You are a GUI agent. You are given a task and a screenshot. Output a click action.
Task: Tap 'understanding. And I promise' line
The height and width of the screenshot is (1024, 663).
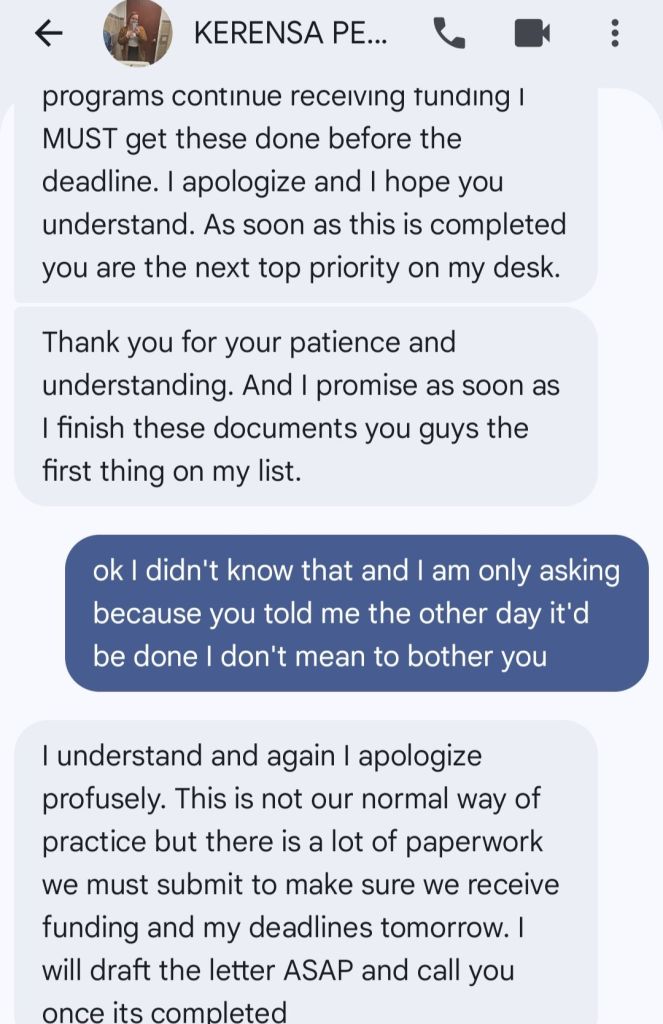pos(300,385)
